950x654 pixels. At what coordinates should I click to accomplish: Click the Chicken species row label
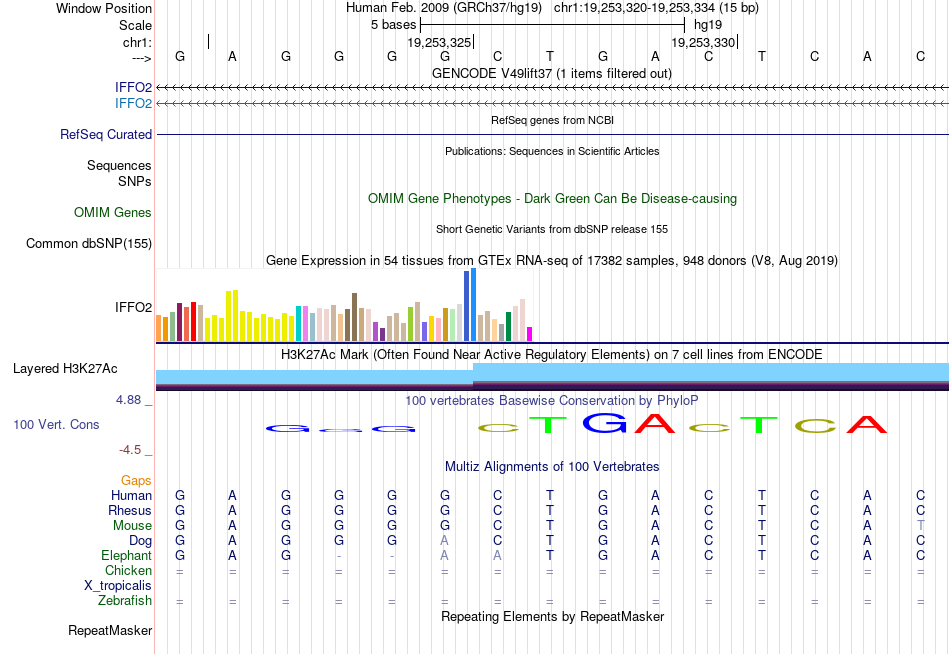[128, 570]
